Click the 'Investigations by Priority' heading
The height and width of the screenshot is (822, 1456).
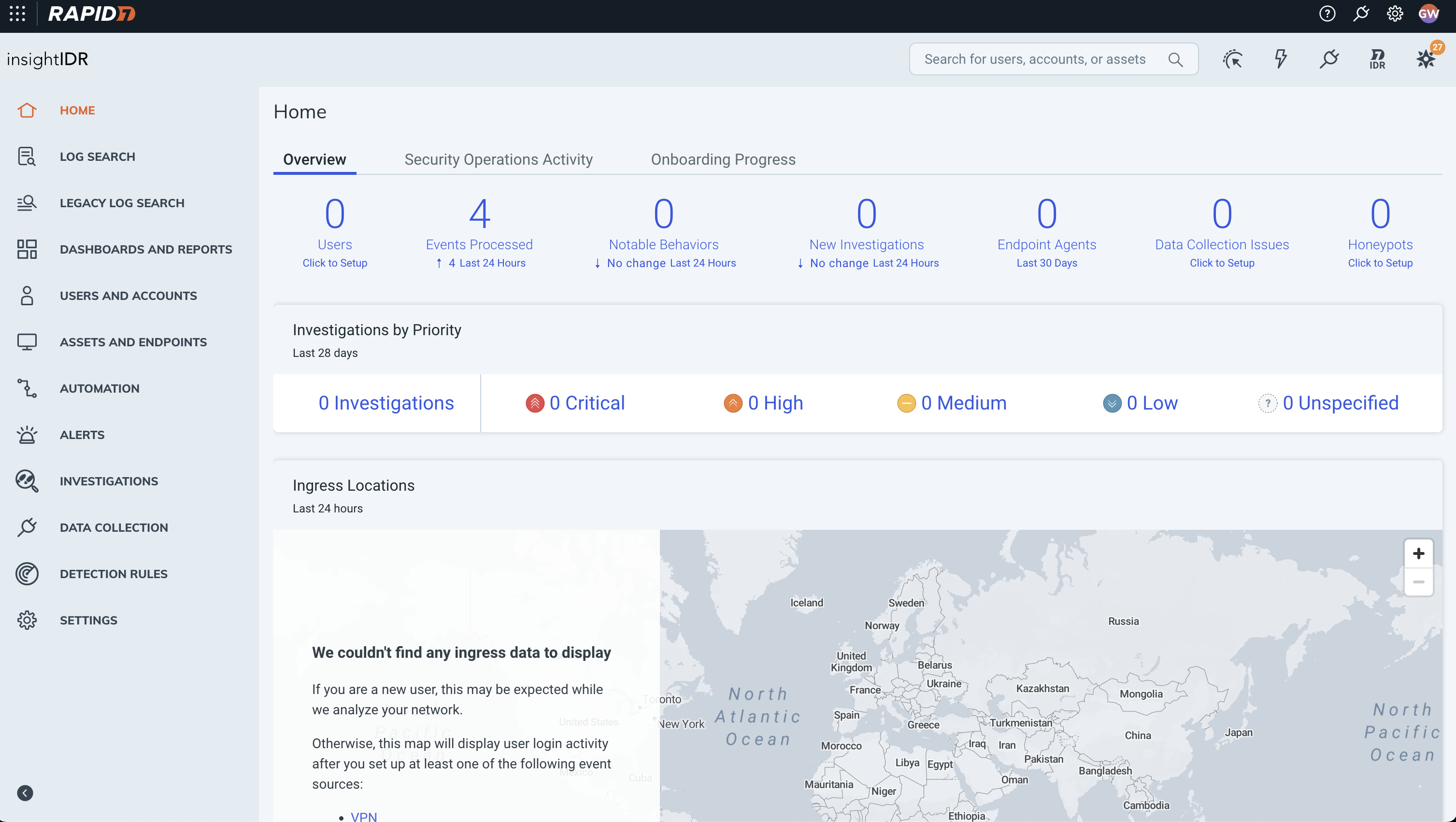pos(377,329)
